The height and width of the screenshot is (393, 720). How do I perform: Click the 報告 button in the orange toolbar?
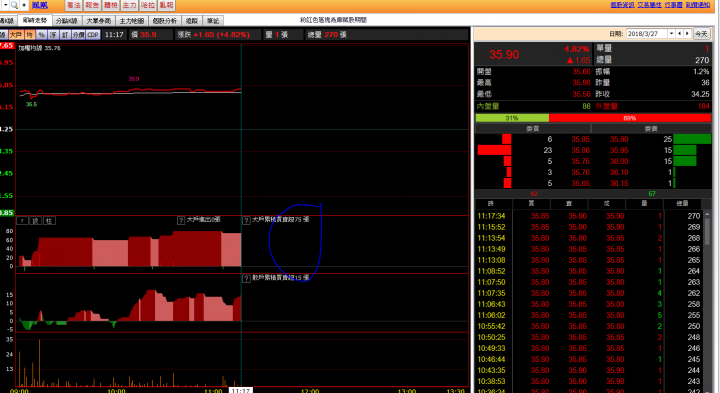[x=92, y=5]
